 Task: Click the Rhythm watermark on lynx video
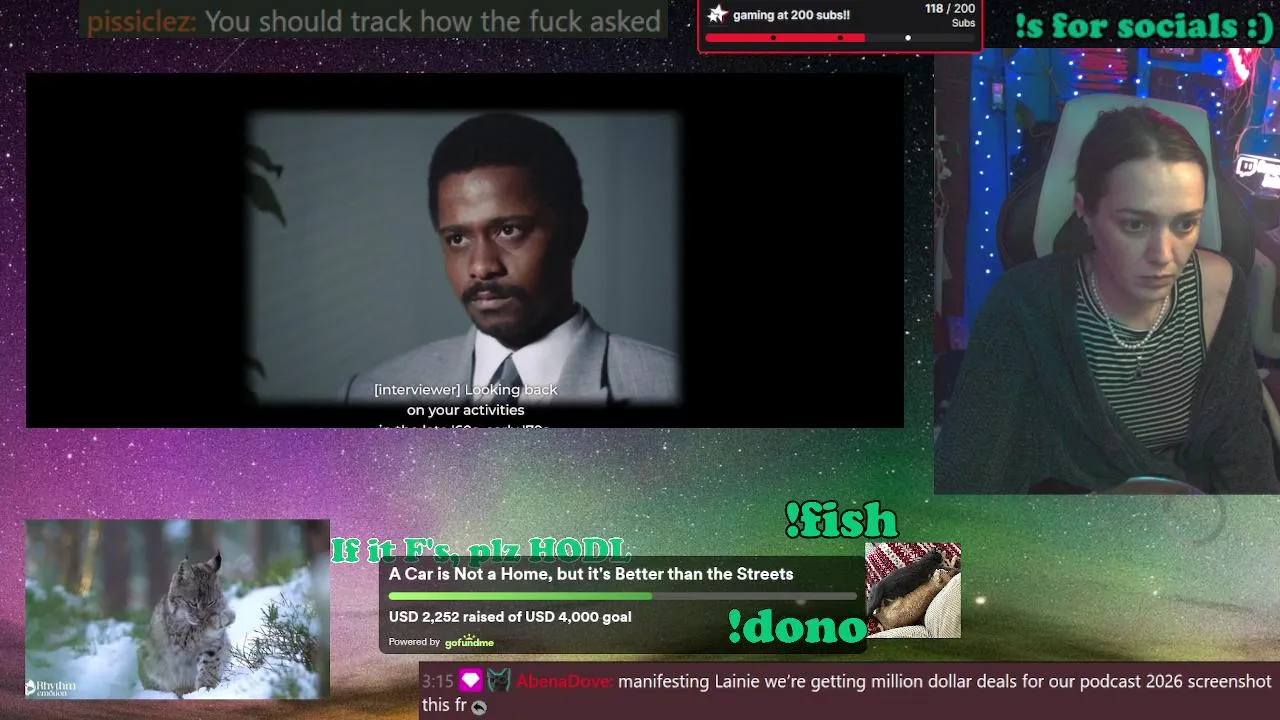click(x=50, y=687)
